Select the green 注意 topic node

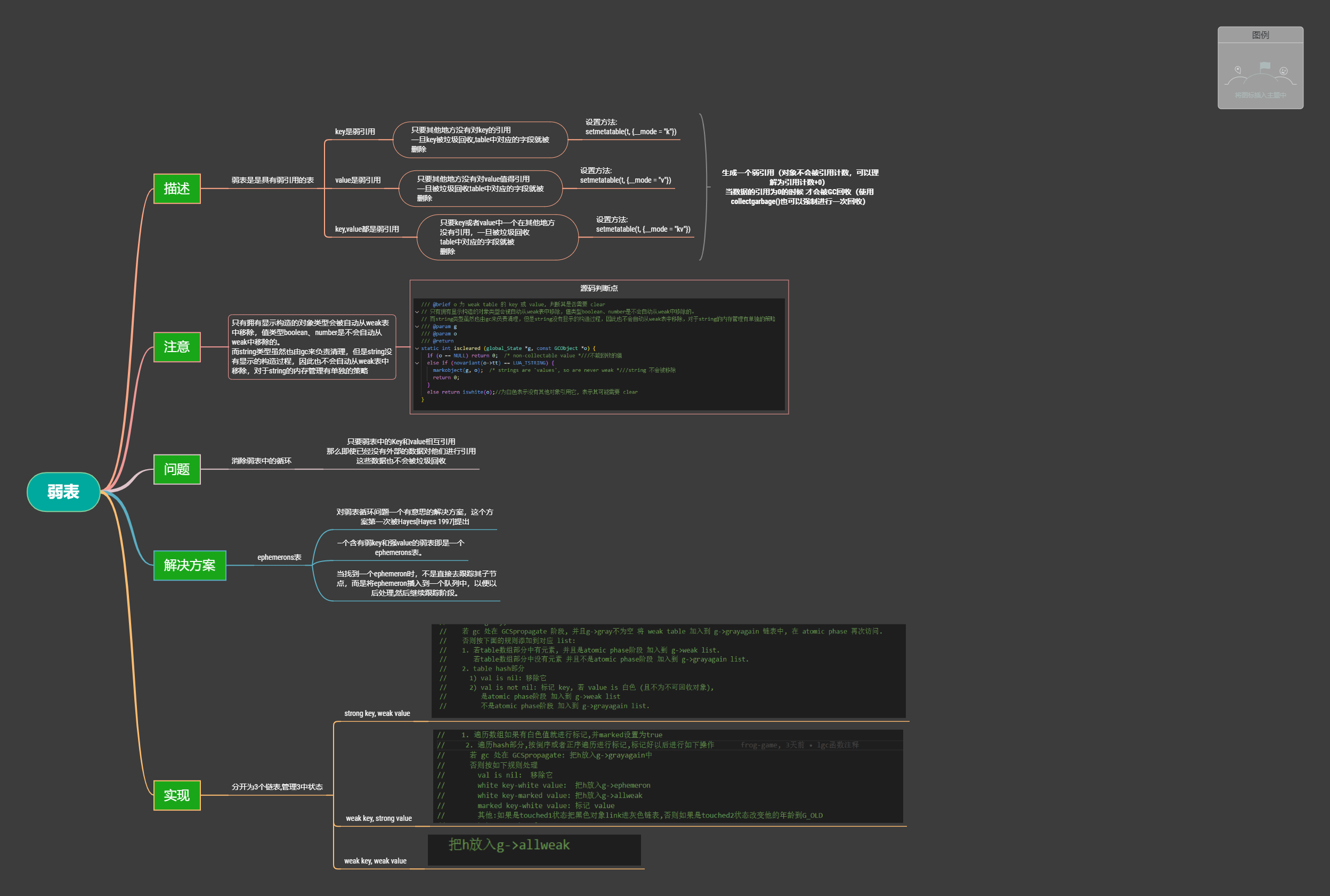pyautogui.click(x=176, y=347)
